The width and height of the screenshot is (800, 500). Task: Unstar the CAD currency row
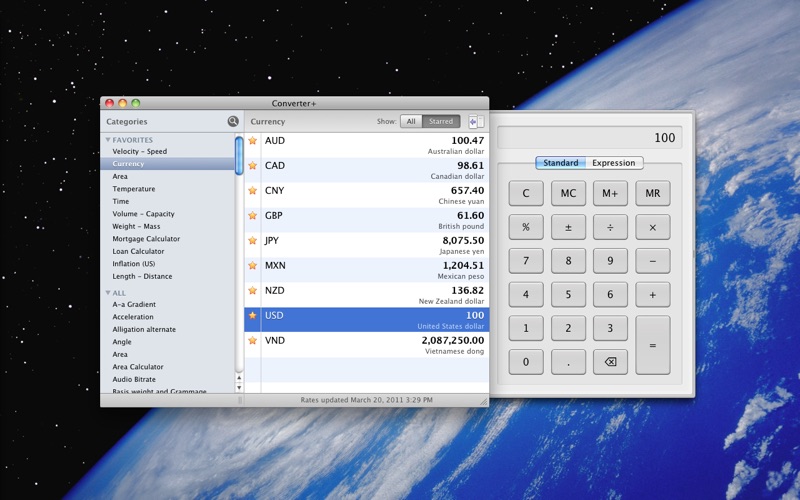point(253,166)
